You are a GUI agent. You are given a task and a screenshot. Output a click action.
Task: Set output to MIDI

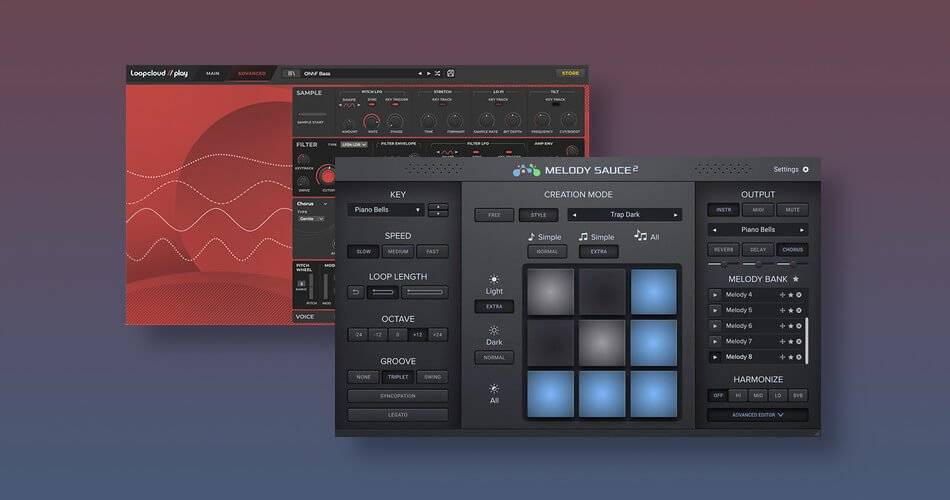coord(758,210)
